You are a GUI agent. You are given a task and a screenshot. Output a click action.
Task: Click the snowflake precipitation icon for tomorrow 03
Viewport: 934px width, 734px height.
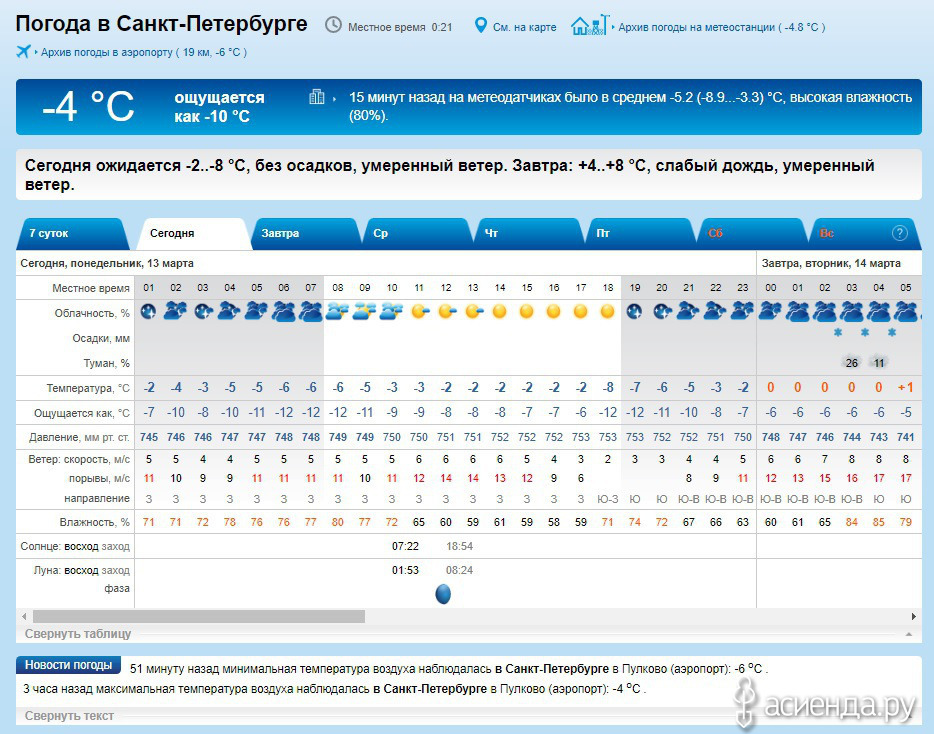coord(838,332)
